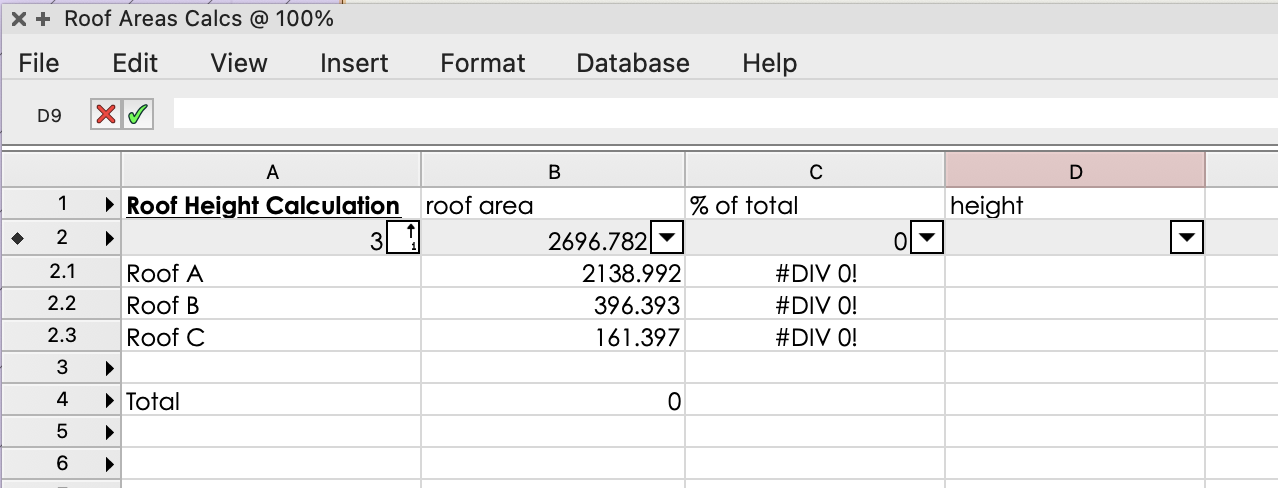The height and width of the screenshot is (488, 1278).
Task: Click the row 1 header arrow
Action: (109, 205)
